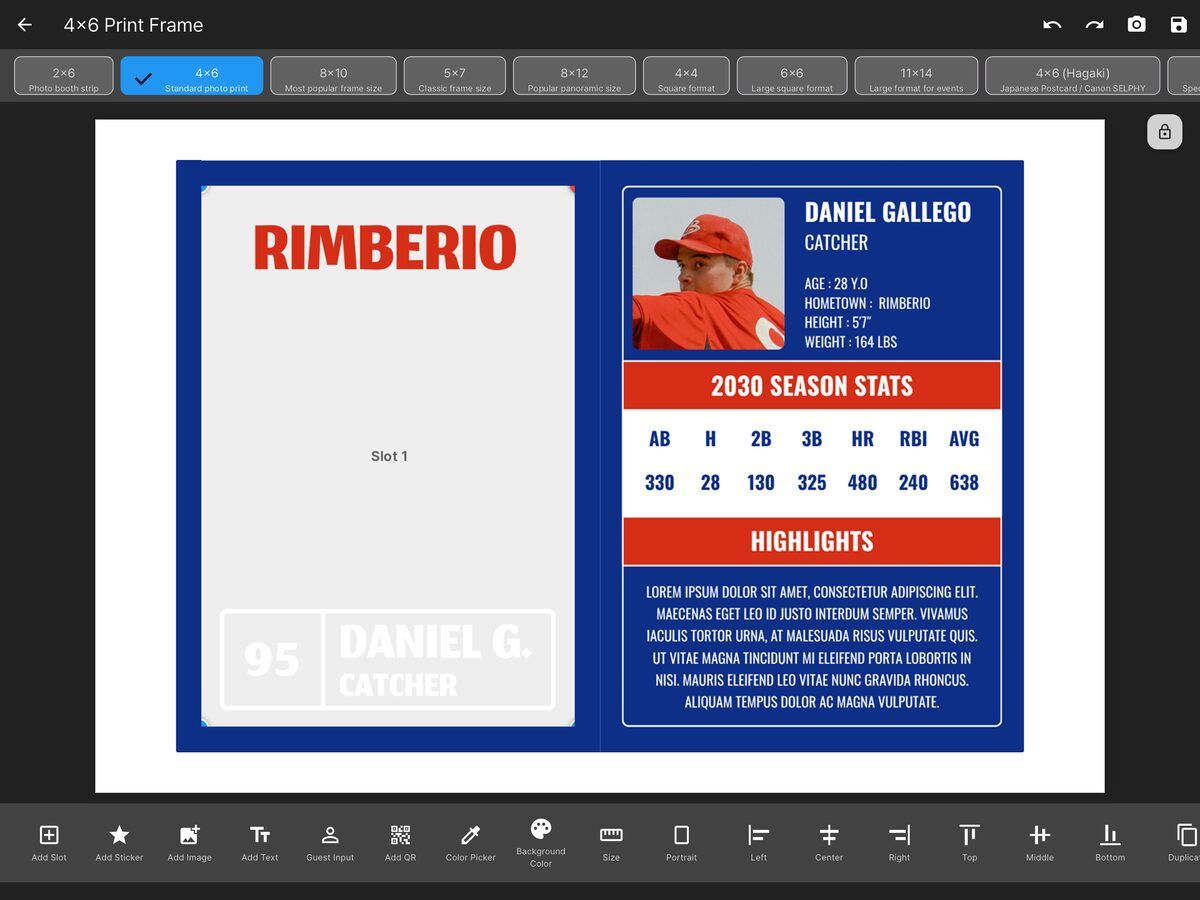Align selection to the vertical Middle
The height and width of the screenshot is (900, 1200).
pos(1040,842)
